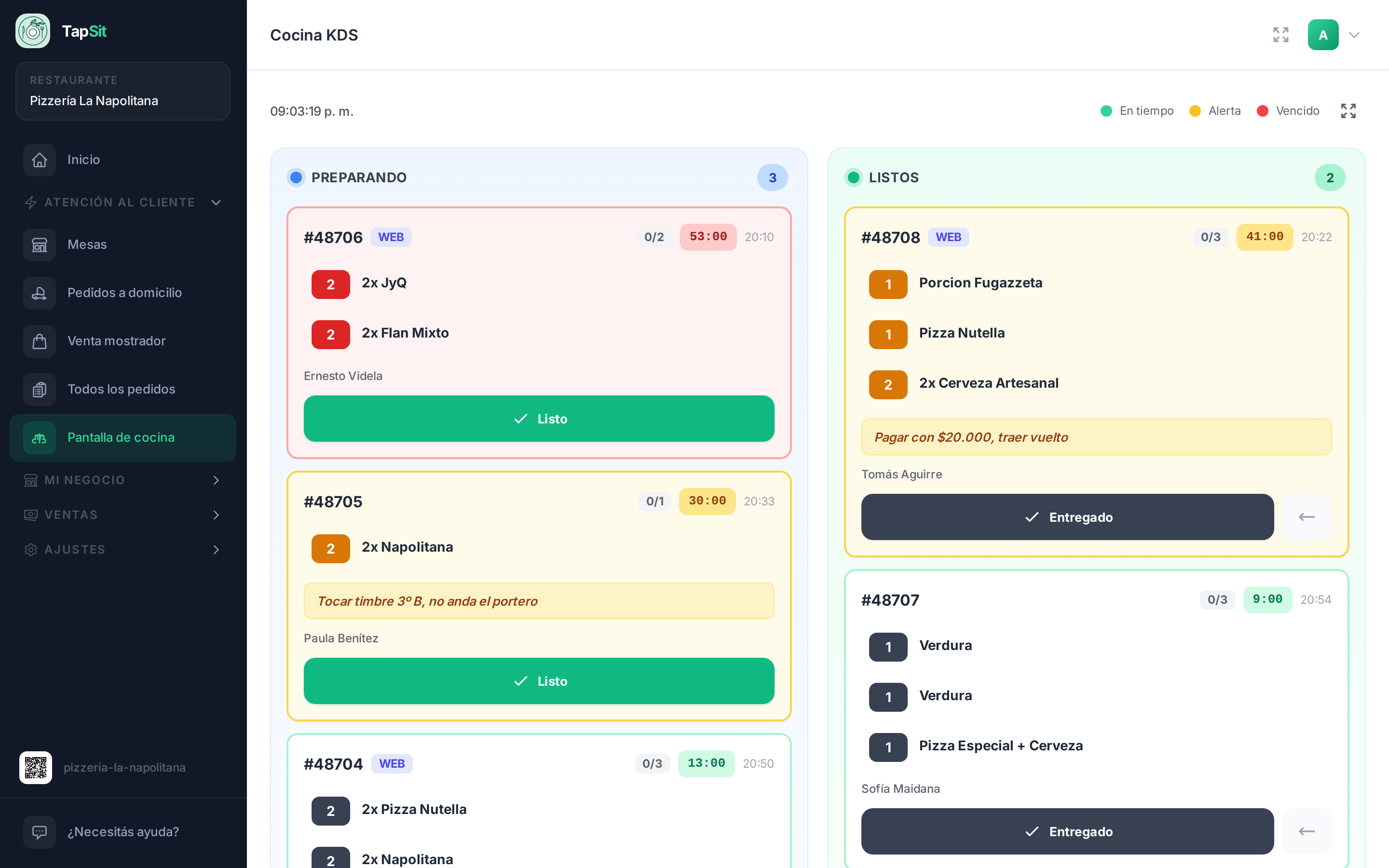This screenshot has width=1389, height=868.
Task: Open Venta mostrador in the sidebar
Action: pyautogui.click(x=123, y=341)
